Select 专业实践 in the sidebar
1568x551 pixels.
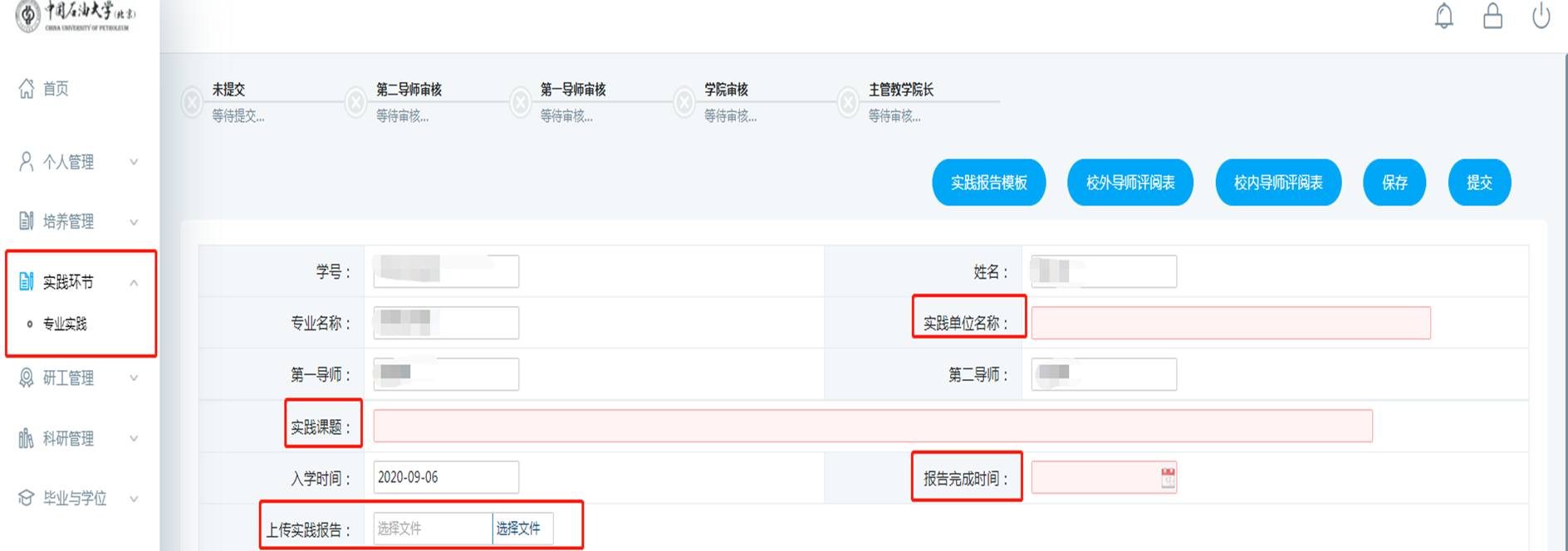[x=65, y=324]
